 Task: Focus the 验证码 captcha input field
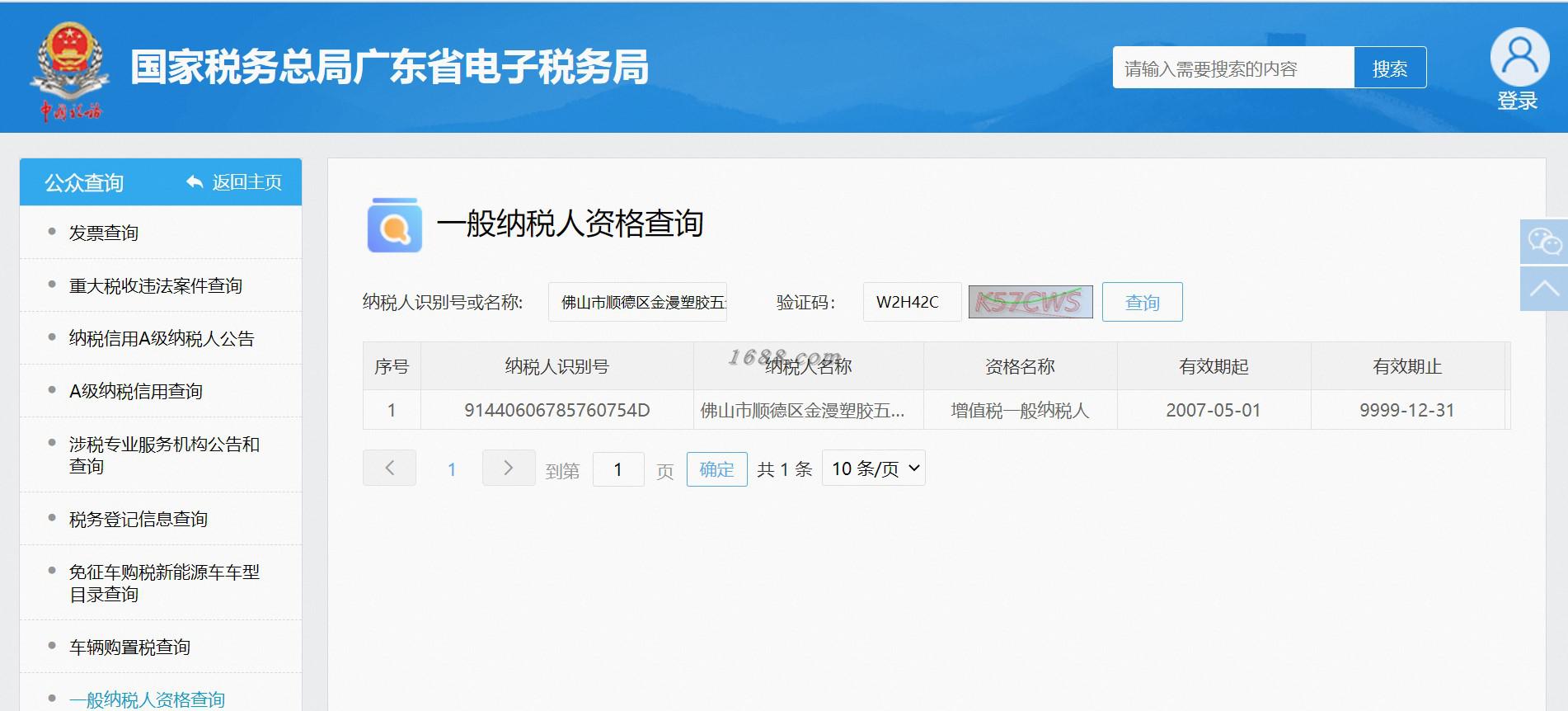pyautogui.click(x=912, y=302)
